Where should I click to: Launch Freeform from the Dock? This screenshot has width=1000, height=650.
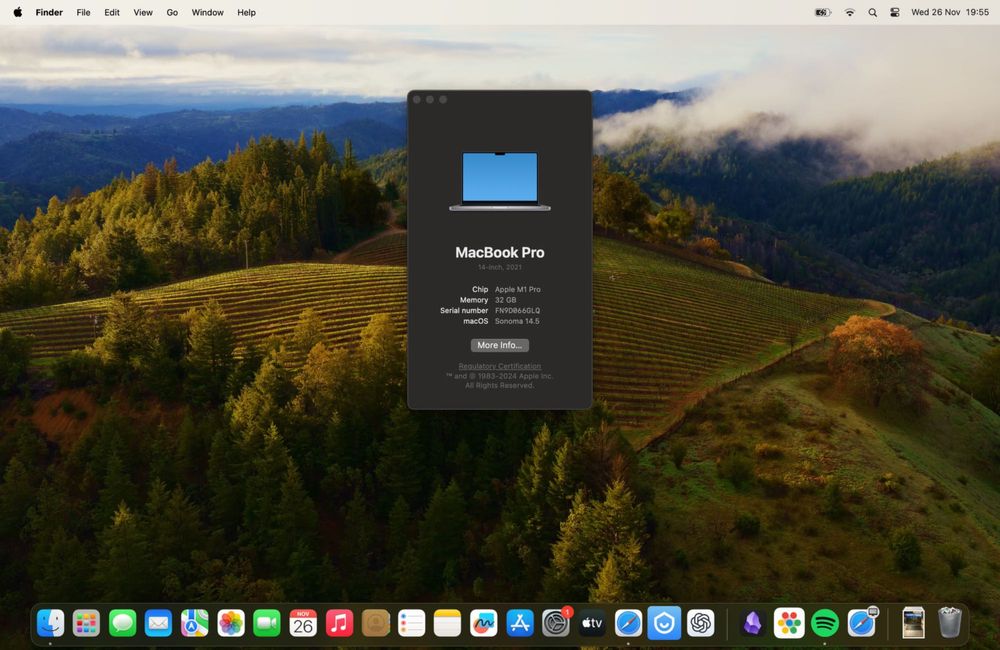[483, 623]
